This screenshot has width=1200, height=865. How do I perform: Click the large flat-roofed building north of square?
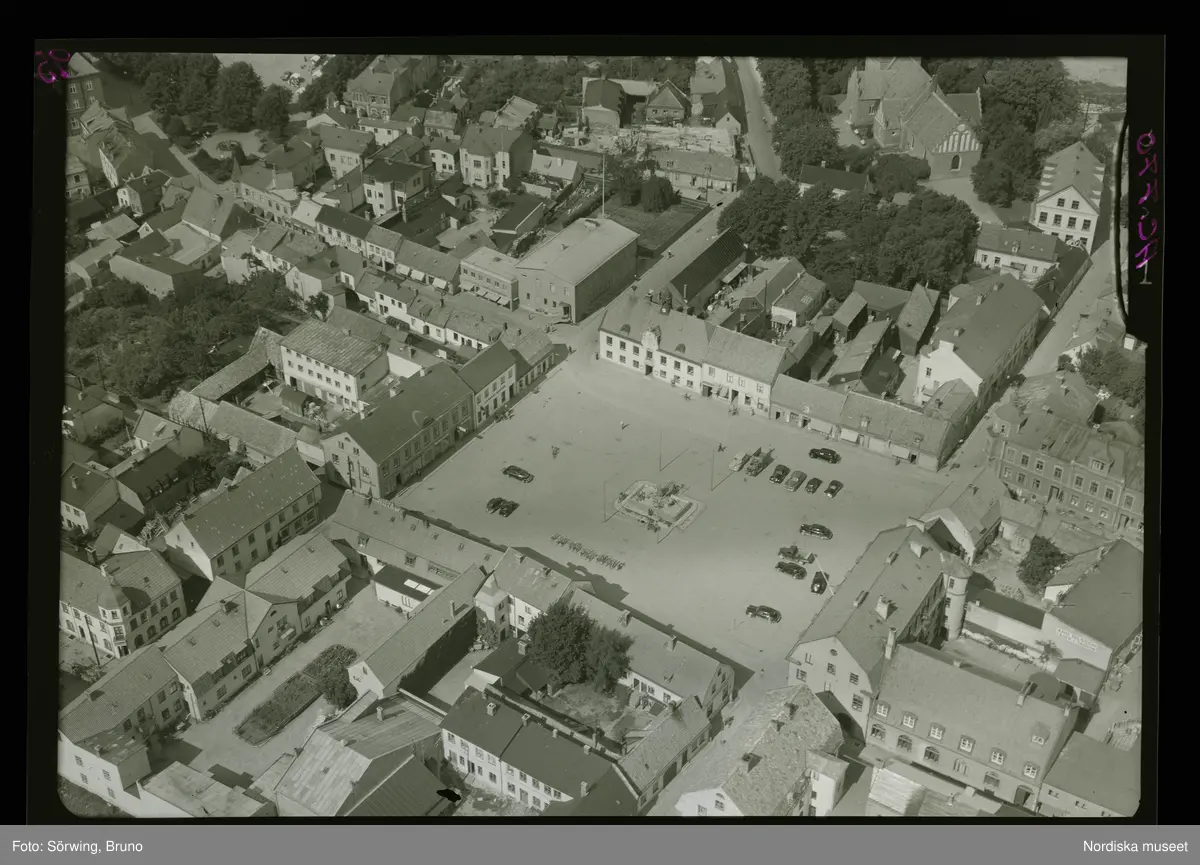pyautogui.click(x=577, y=264)
